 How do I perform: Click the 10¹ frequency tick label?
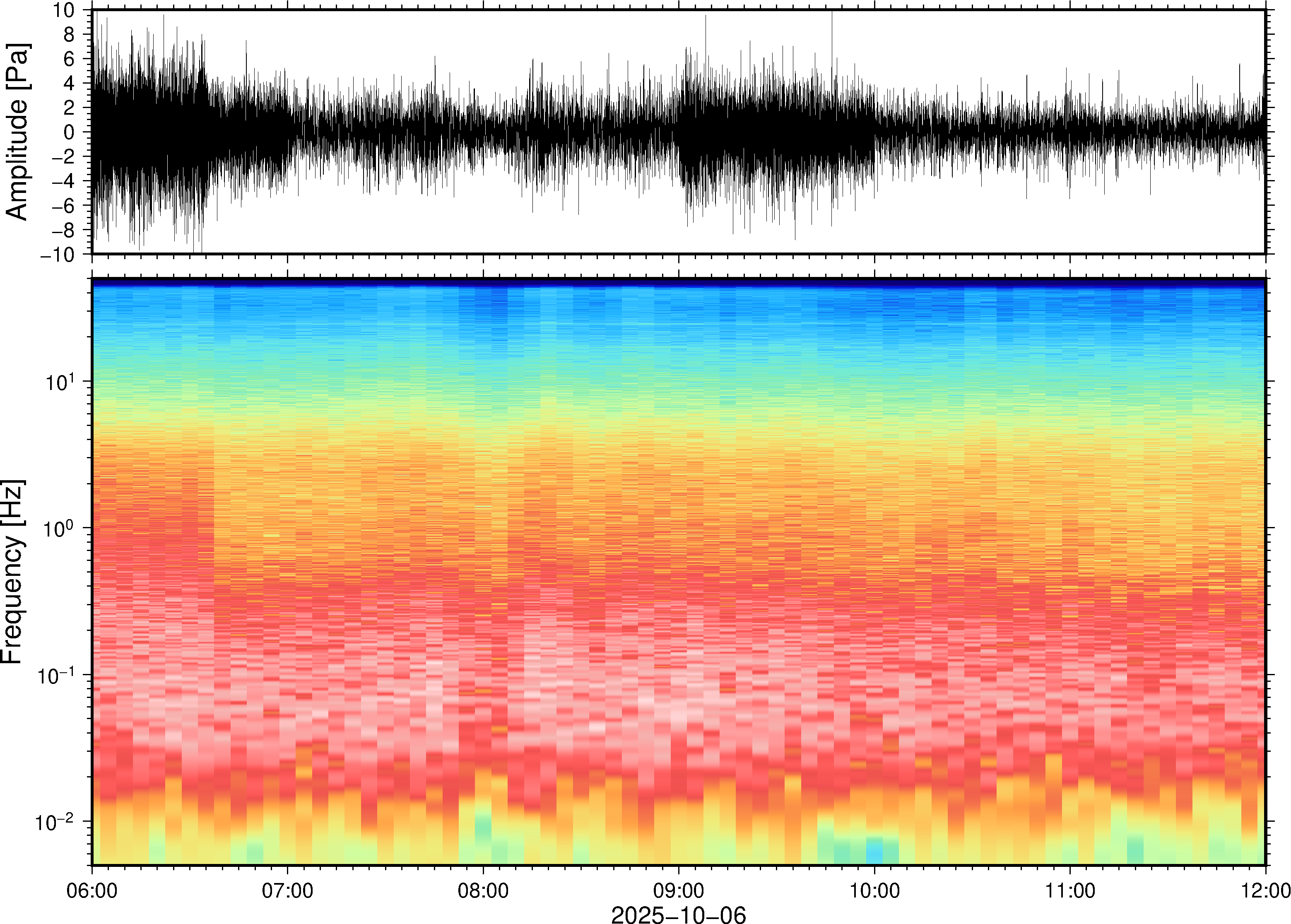click(60, 381)
